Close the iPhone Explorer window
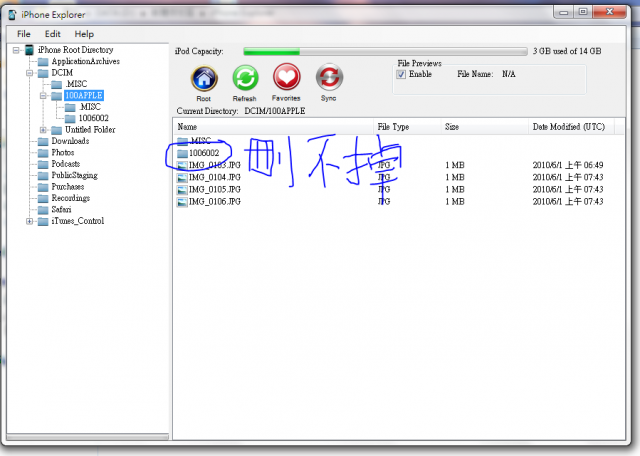The height and width of the screenshot is (456, 640). coord(609,12)
